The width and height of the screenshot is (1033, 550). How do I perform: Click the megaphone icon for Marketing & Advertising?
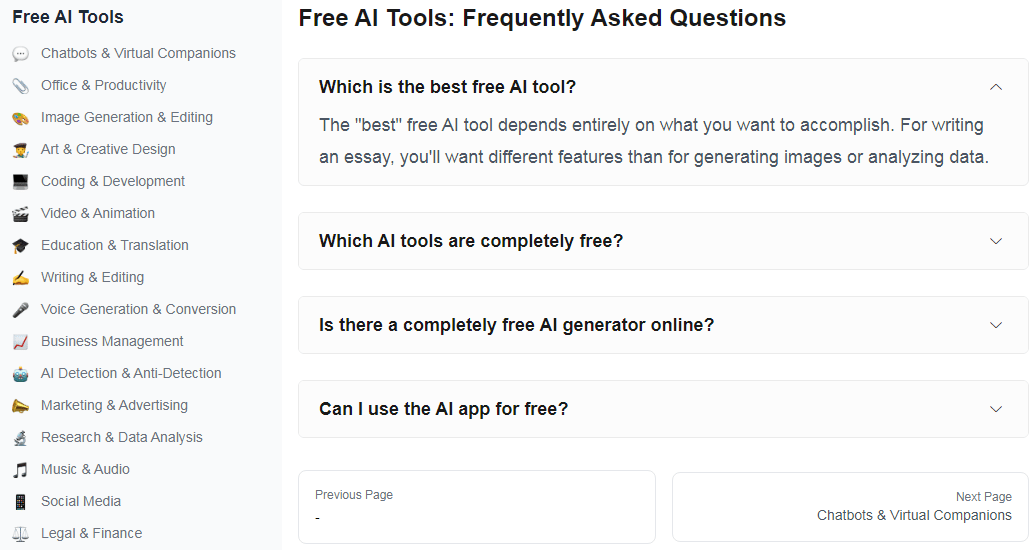tap(20, 406)
